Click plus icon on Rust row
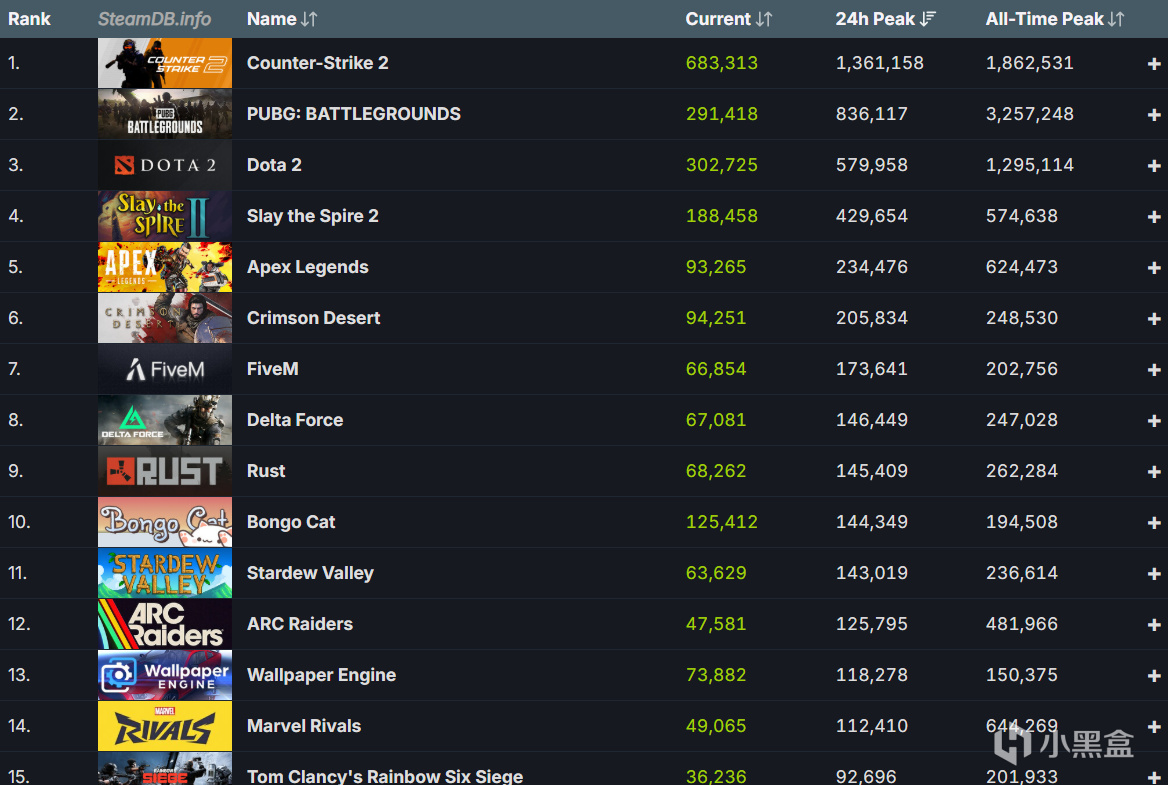The image size is (1168, 785). [x=1154, y=472]
